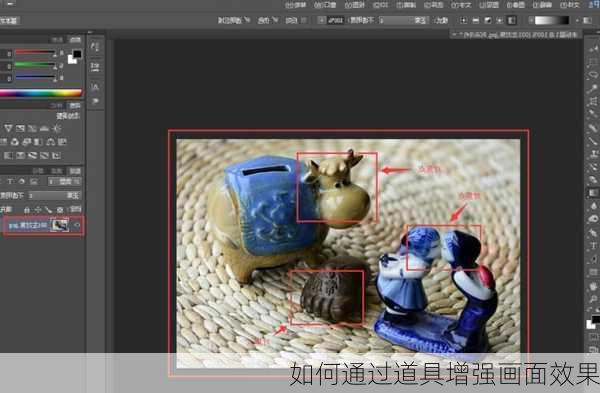The width and height of the screenshot is (600, 393).
Task: Toggle Quick Mask mode in toolbox
Action: point(593,337)
